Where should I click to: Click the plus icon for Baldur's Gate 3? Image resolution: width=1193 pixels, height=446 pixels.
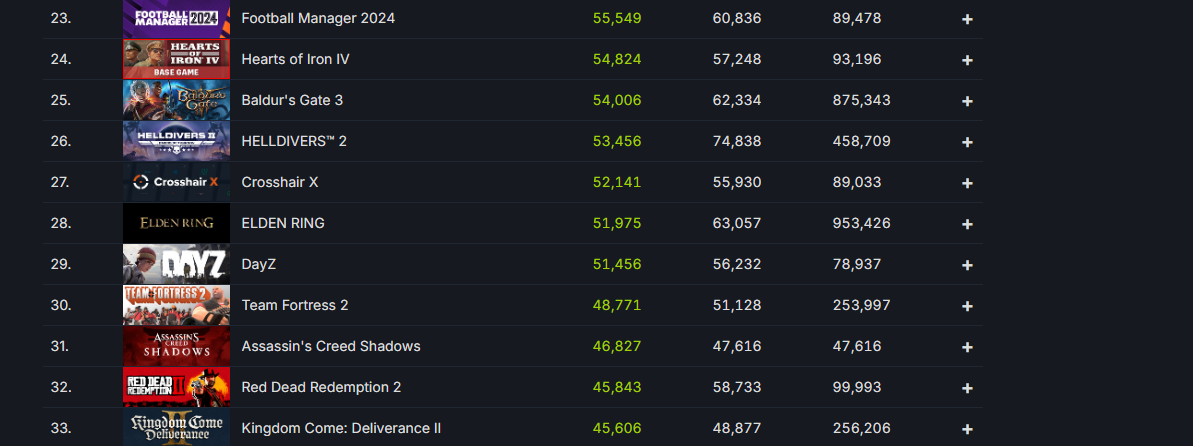pos(967,101)
